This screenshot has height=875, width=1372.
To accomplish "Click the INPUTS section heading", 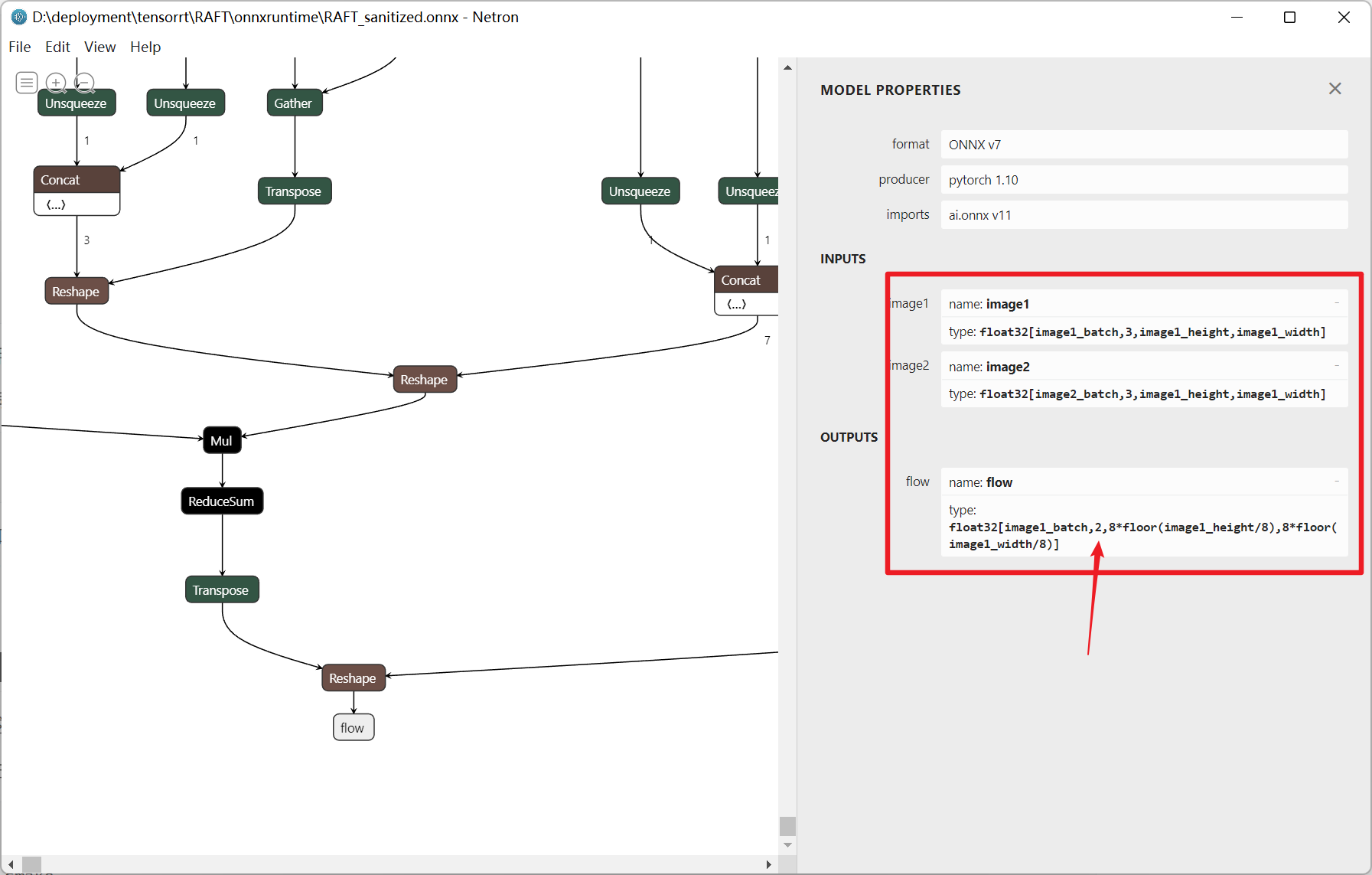I will point(842,259).
